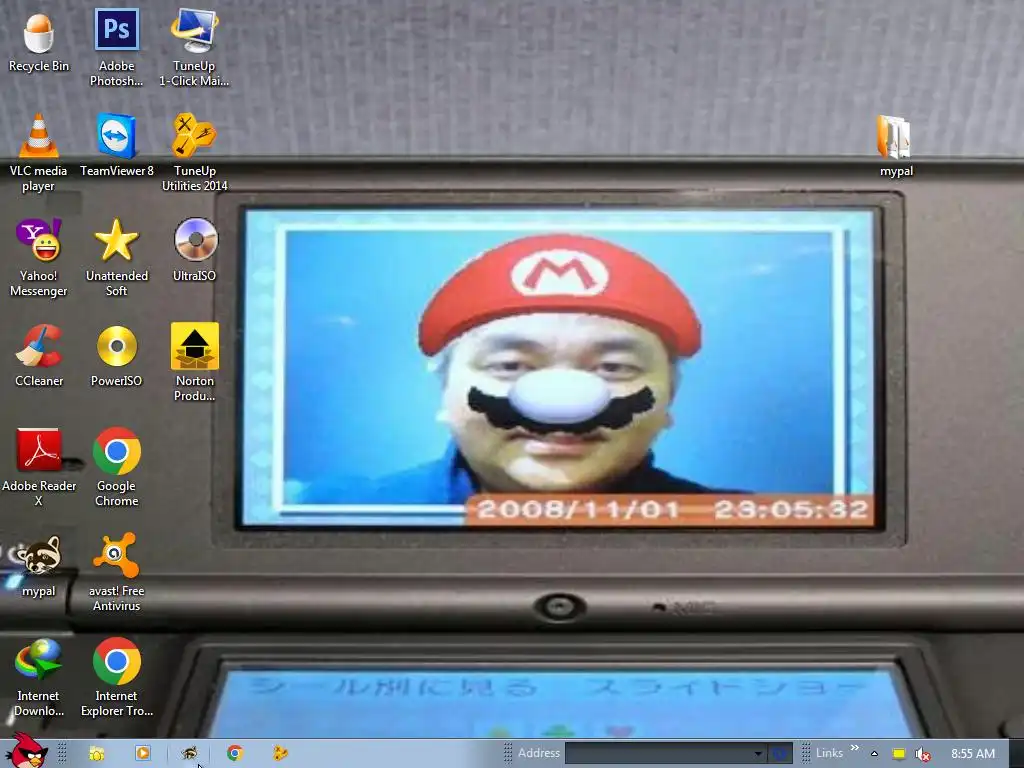The width and height of the screenshot is (1024, 768).
Task: Open the Links toolbar label
Action: coord(829,753)
